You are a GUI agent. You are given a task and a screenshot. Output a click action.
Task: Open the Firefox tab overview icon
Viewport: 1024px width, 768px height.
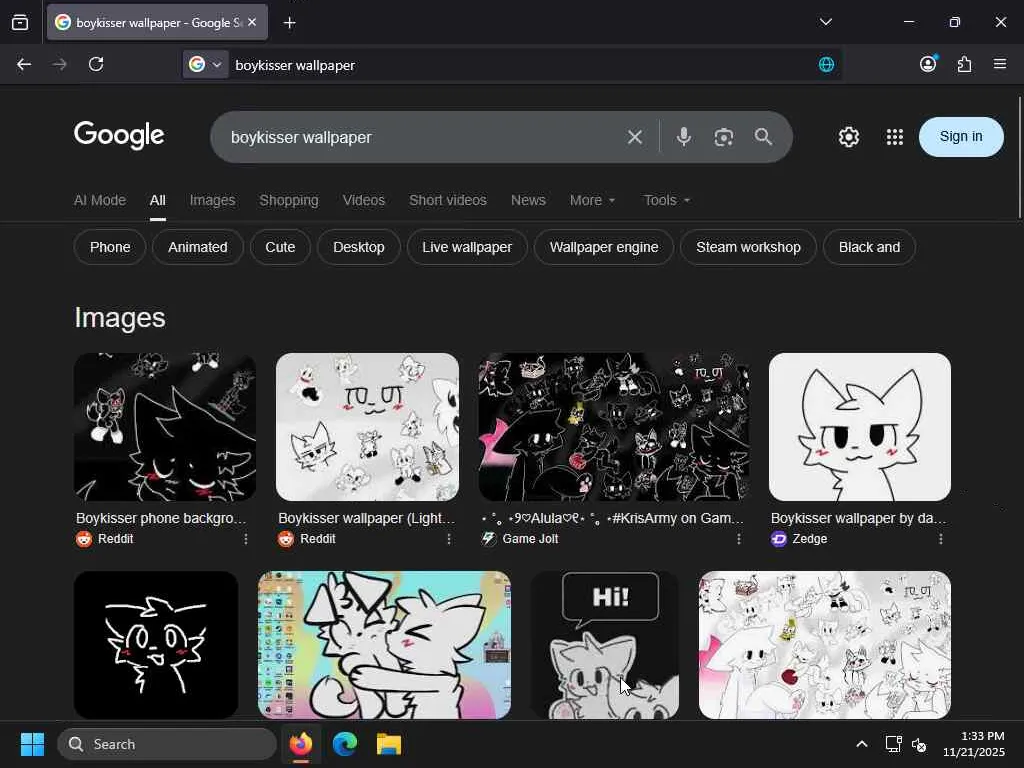click(x=20, y=23)
